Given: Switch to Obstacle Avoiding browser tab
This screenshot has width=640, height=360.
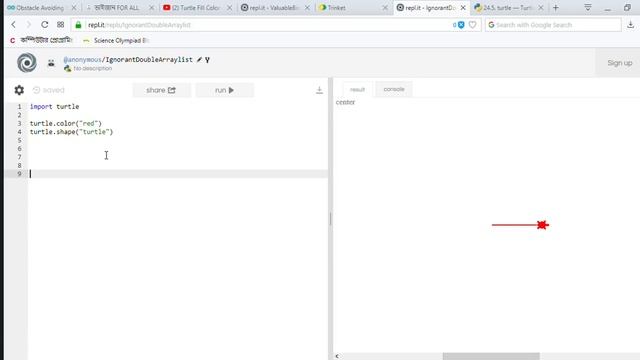Looking at the screenshot, I should [40, 8].
